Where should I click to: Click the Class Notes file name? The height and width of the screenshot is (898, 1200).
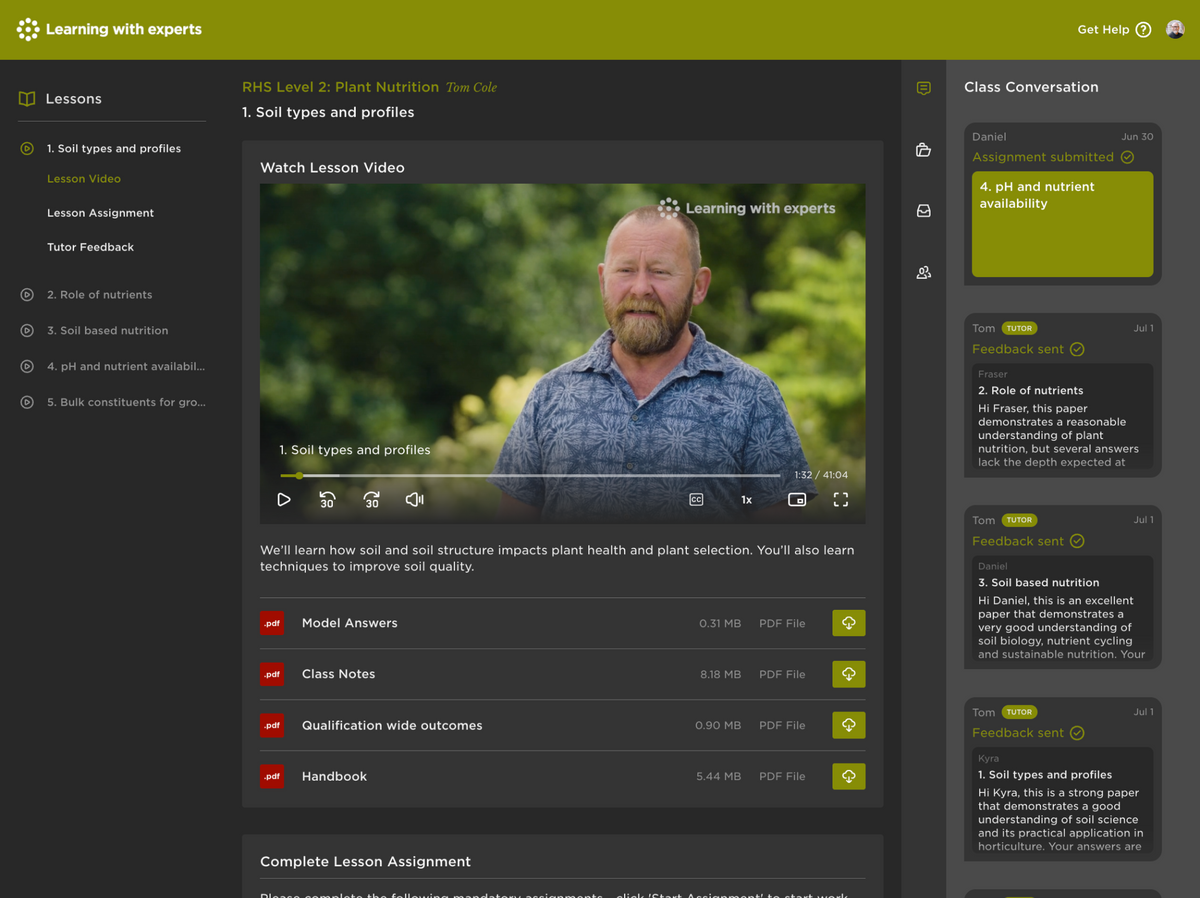click(x=339, y=674)
